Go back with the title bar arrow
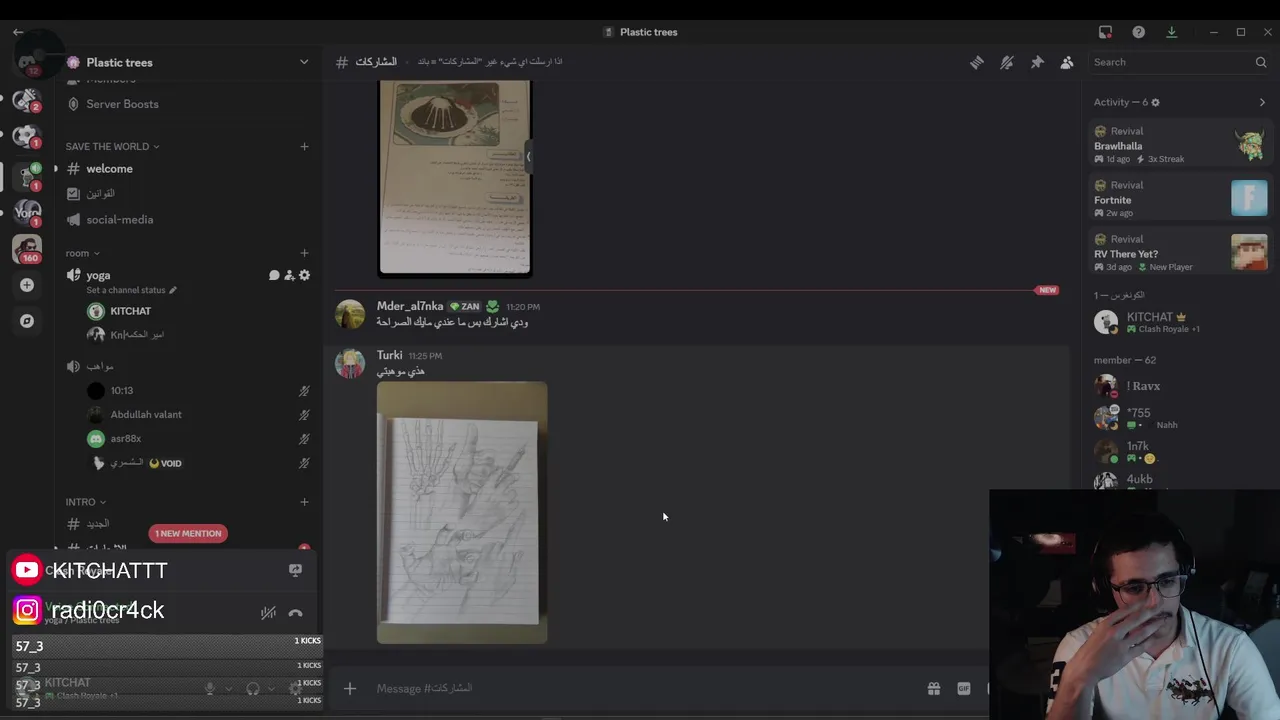Image resolution: width=1280 pixels, height=720 pixels. click(x=18, y=32)
